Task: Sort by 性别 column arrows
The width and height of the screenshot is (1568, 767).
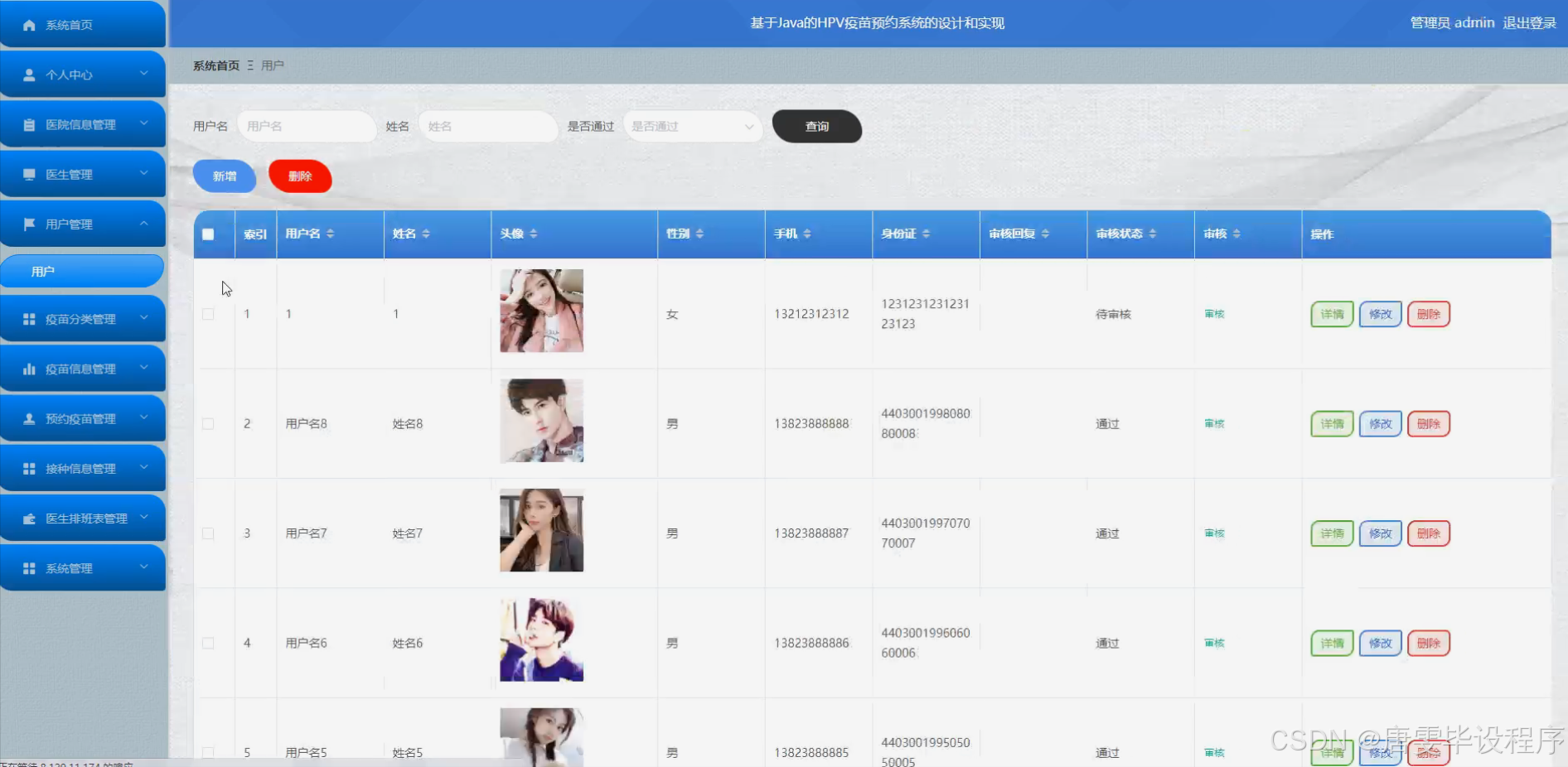Action: click(x=699, y=234)
